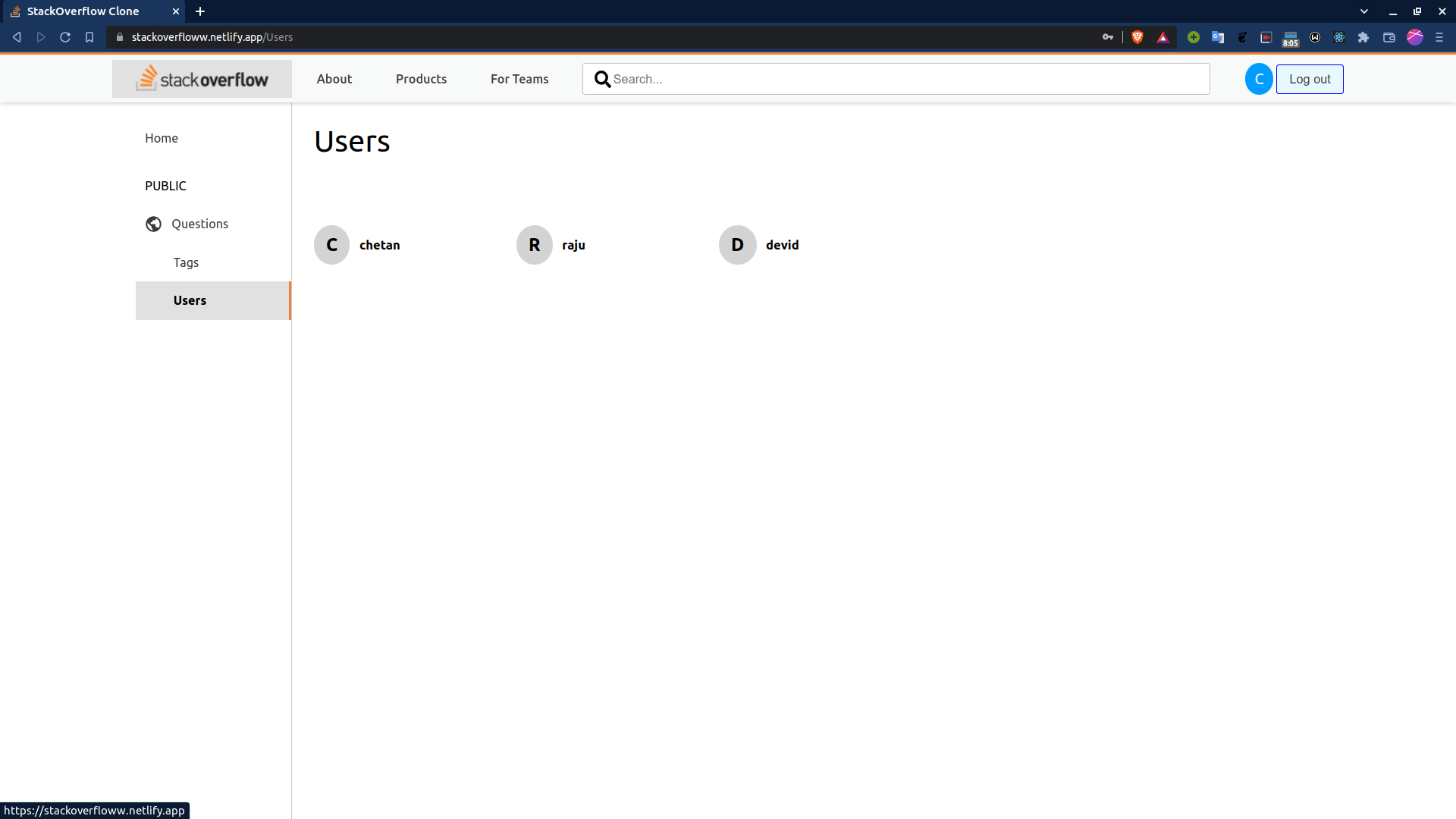
Task: Click the saved passwords key icon
Action: tap(1108, 37)
